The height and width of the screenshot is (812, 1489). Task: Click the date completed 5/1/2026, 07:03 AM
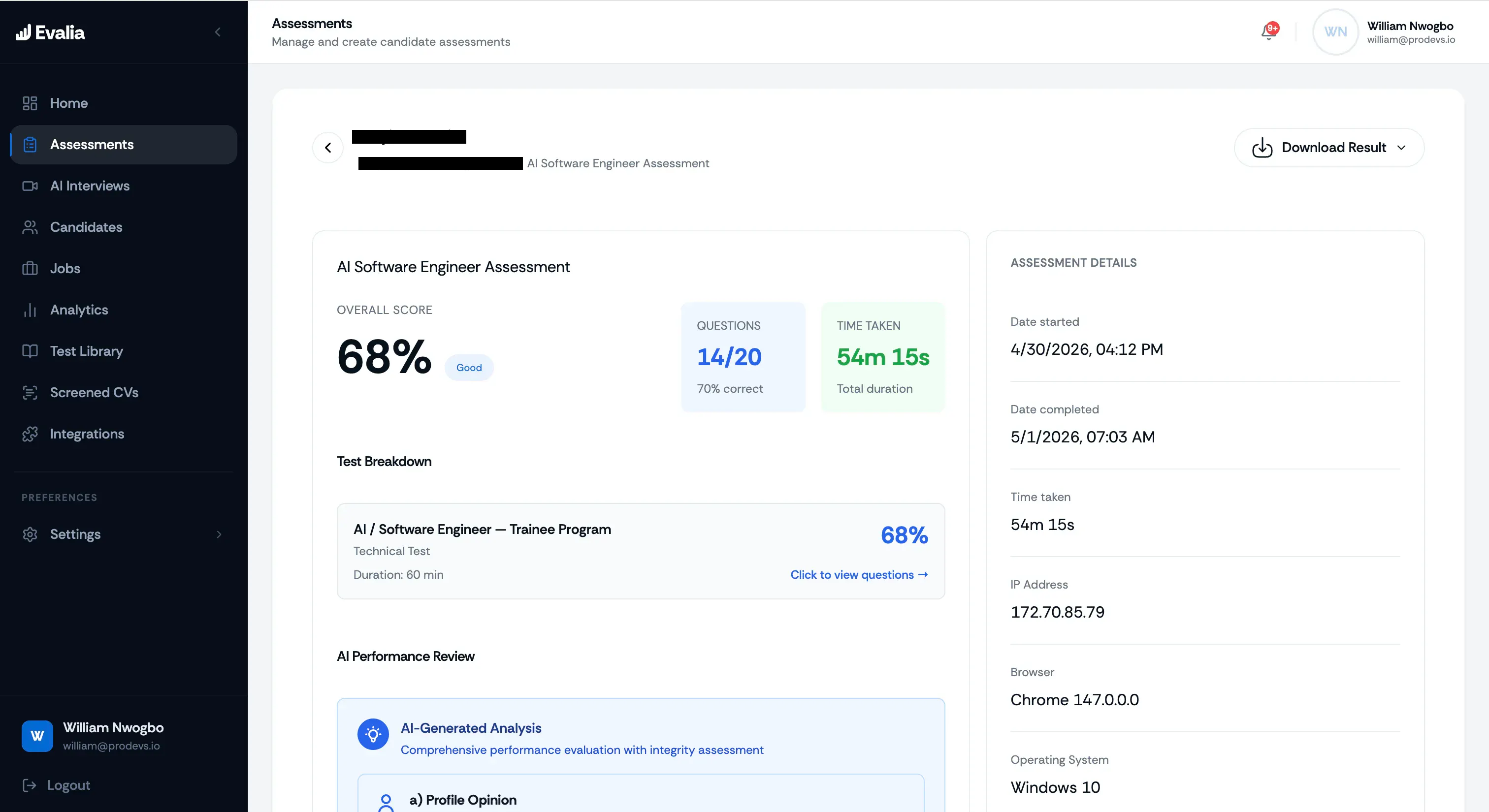click(x=1083, y=437)
